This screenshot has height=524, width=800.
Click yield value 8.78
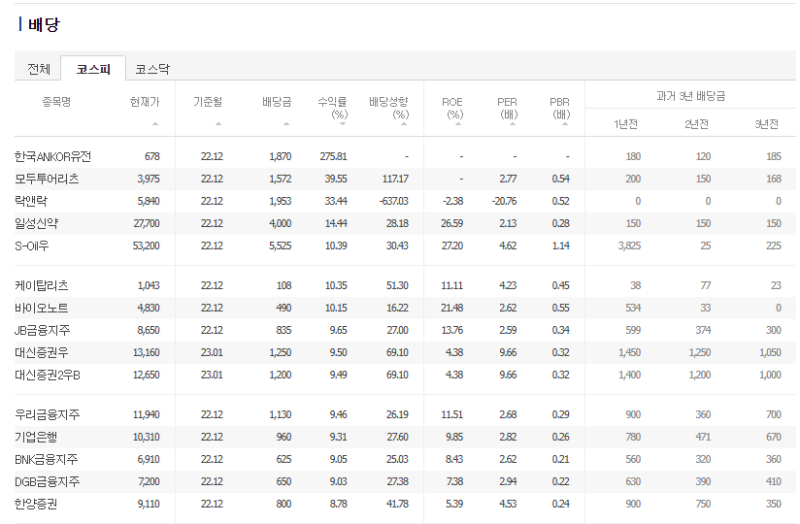[338, 504]
